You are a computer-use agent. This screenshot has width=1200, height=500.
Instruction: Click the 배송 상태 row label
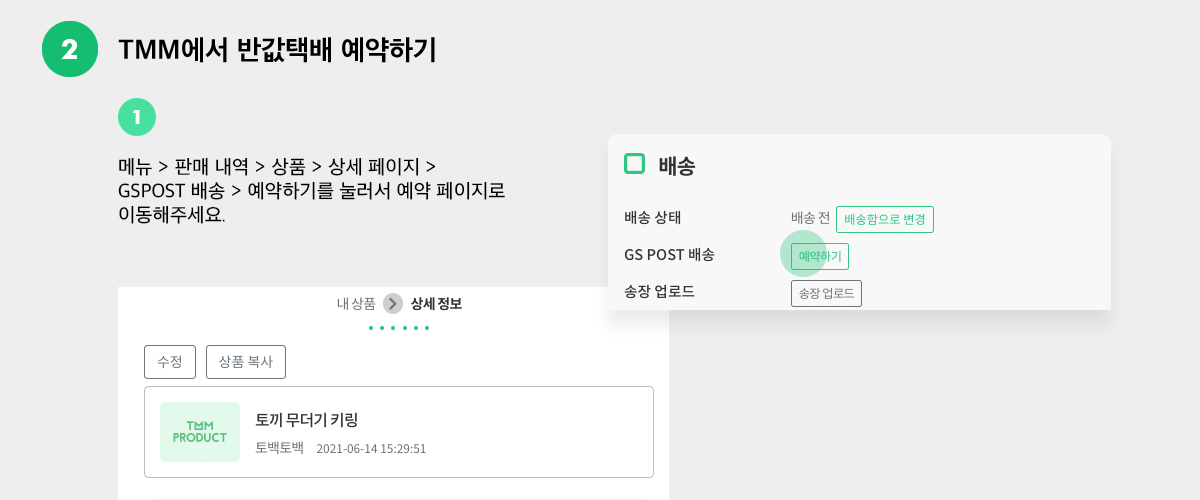(652, 218)
